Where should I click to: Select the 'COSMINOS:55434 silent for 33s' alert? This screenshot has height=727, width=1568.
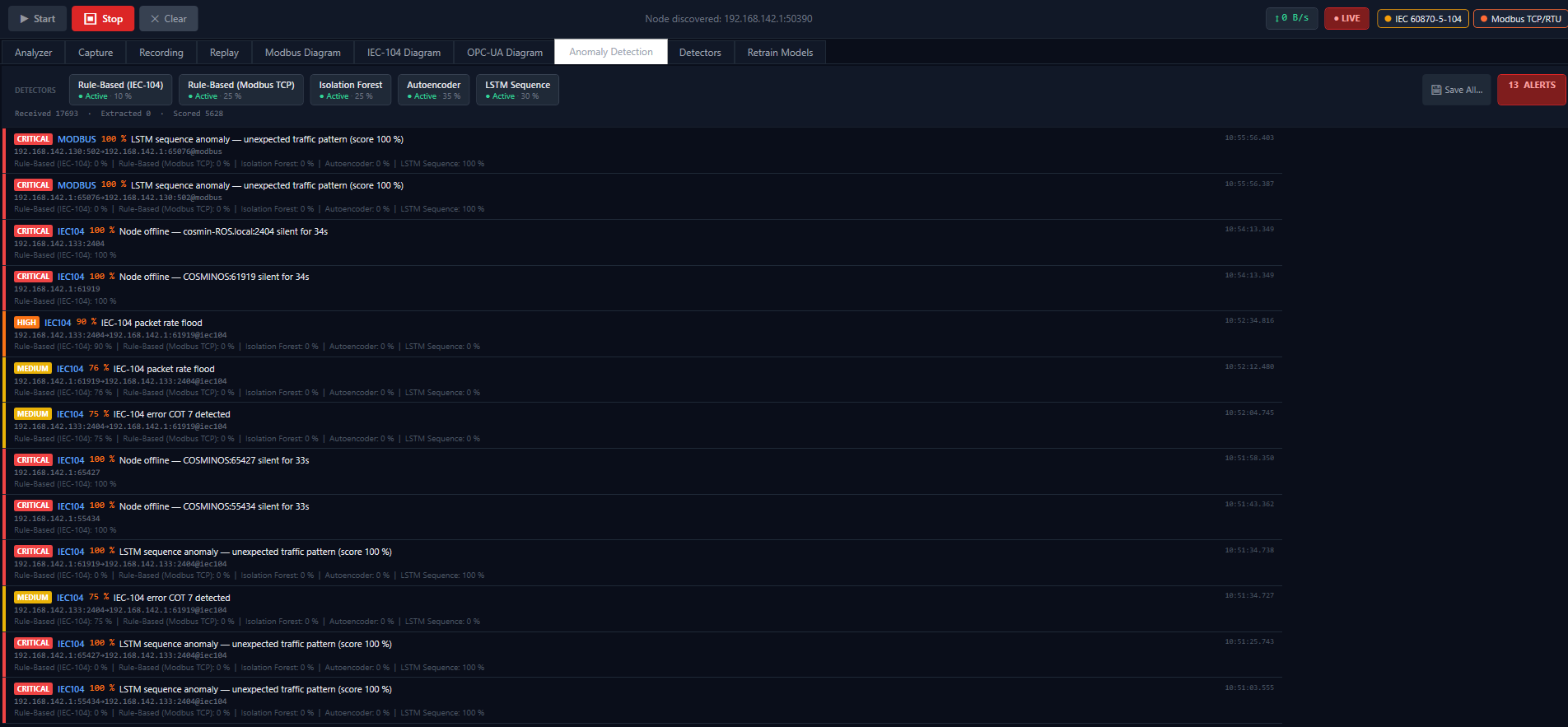coord(642,518)
